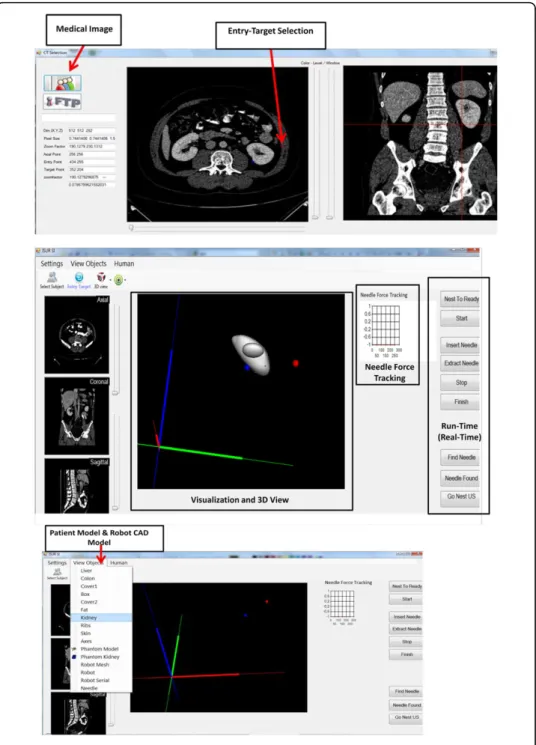Click the Phantom Model icon in menu
536x745 pixels.
[74, 649]
